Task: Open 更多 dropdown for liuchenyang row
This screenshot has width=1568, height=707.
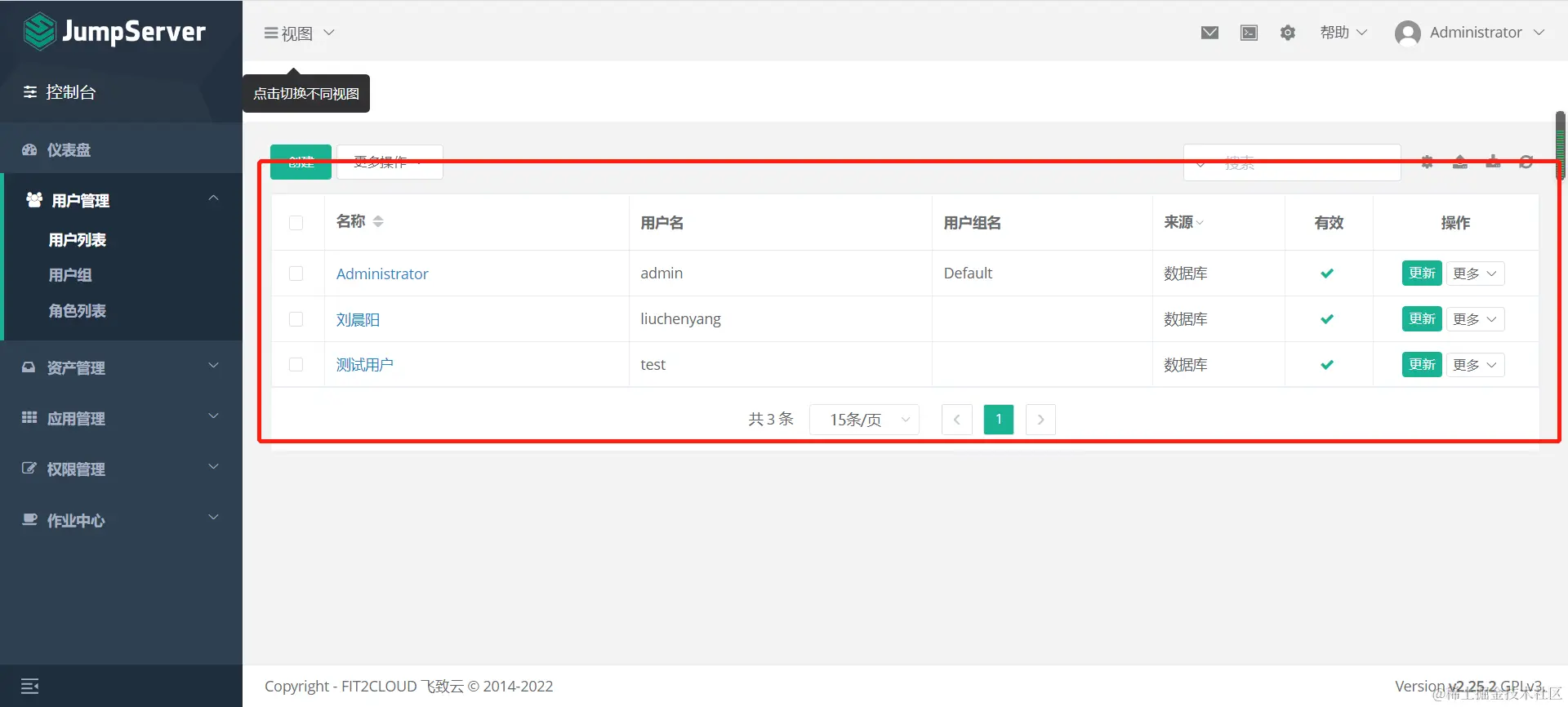Action: click(1475, 319)
